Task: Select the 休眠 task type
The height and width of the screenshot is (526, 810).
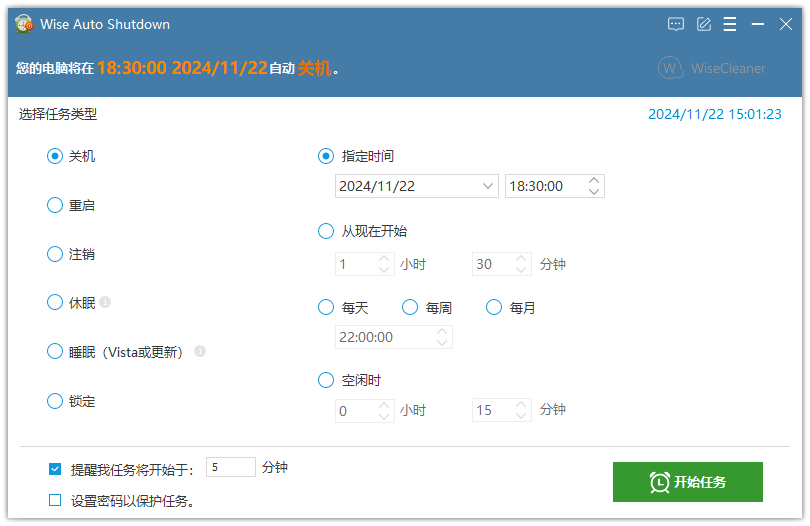Action: pos(55,302)
